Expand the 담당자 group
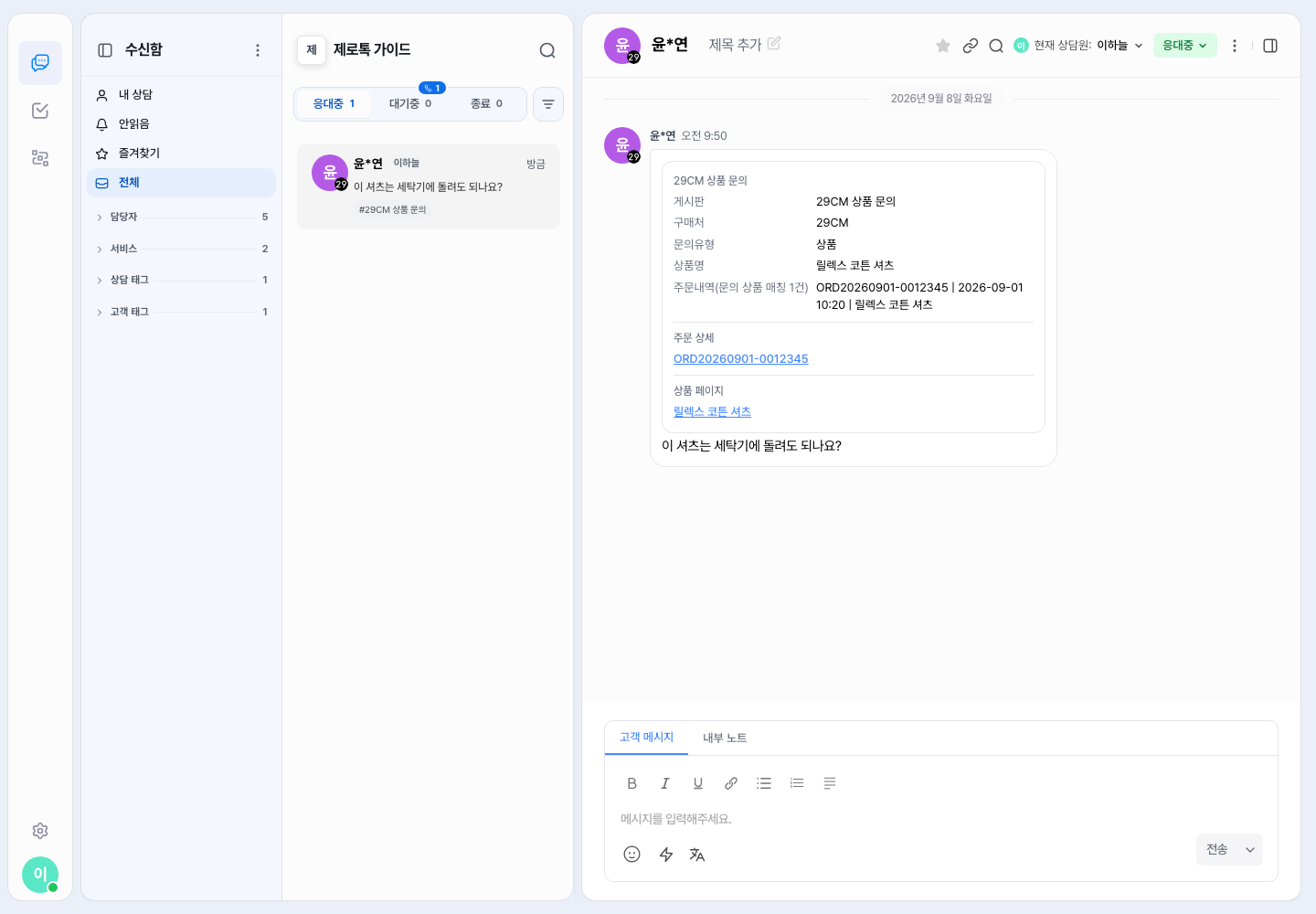This screenshot has width=1316, height=914. 182,217
